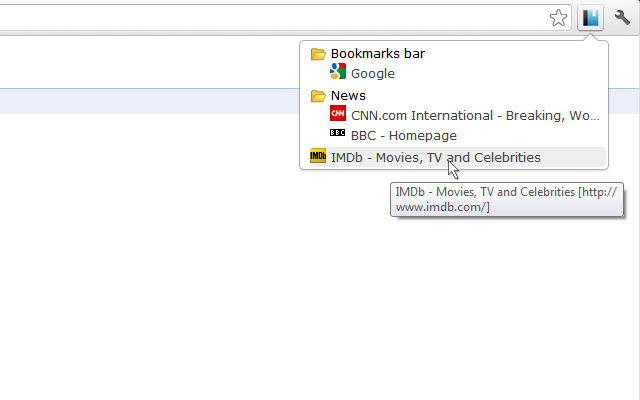Open the Google bookmark
Image resolution: width=640 pixels, height=400 pixels.
pos(373,73)
